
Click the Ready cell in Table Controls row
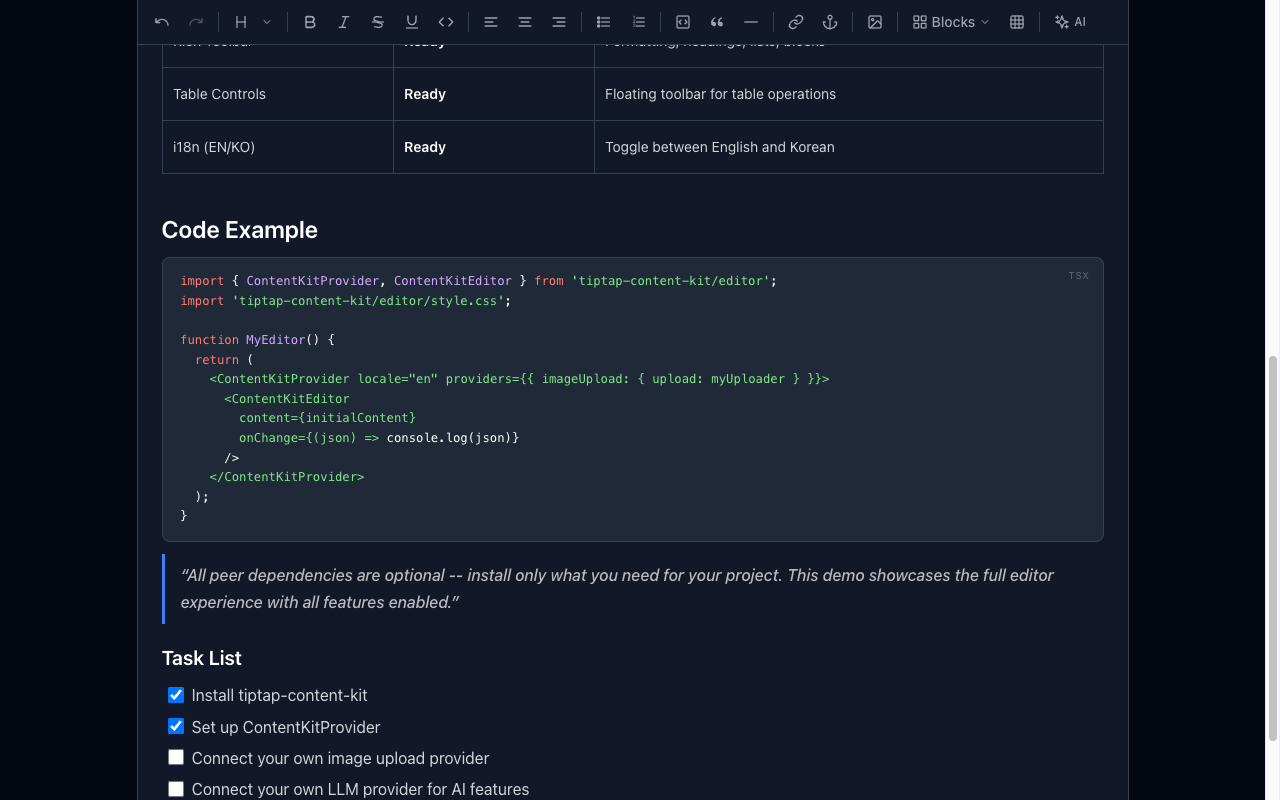point(494,94)
